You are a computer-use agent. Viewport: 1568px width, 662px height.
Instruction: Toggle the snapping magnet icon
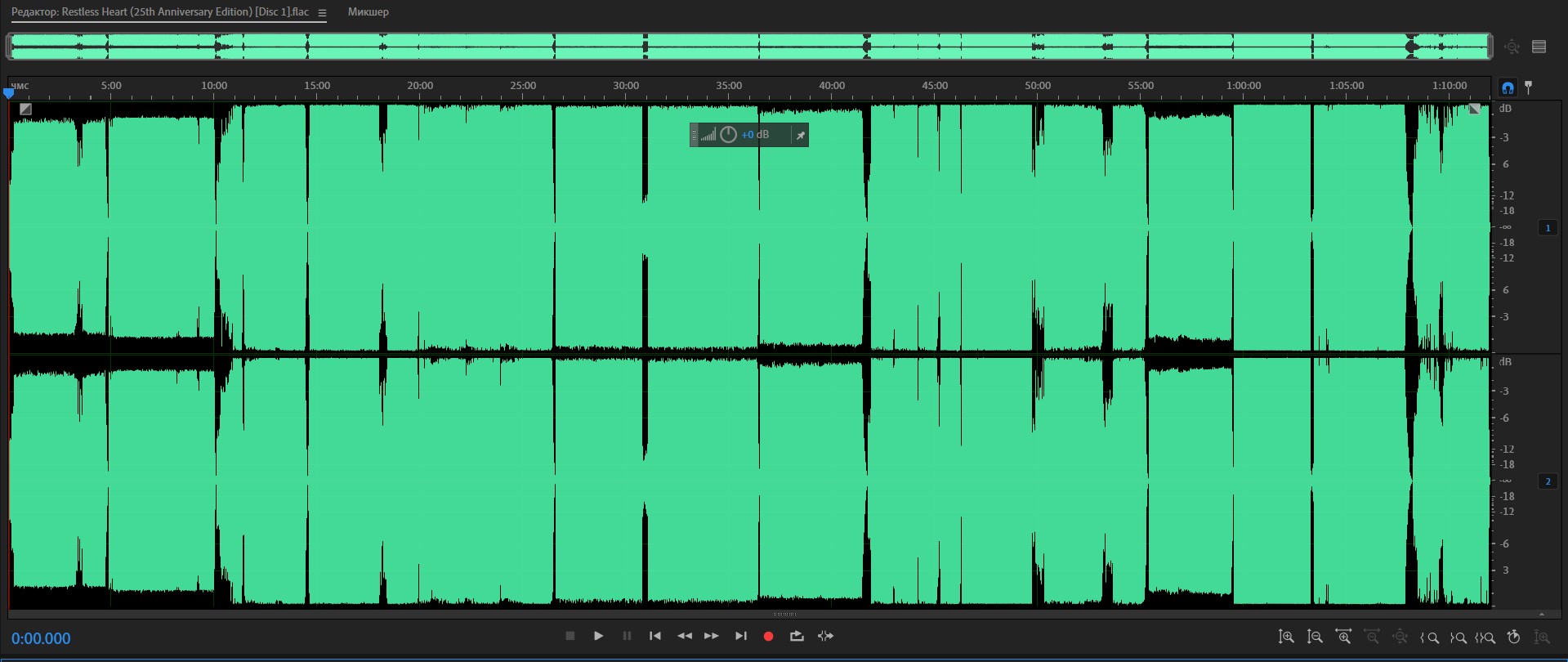coord(1508,87)
